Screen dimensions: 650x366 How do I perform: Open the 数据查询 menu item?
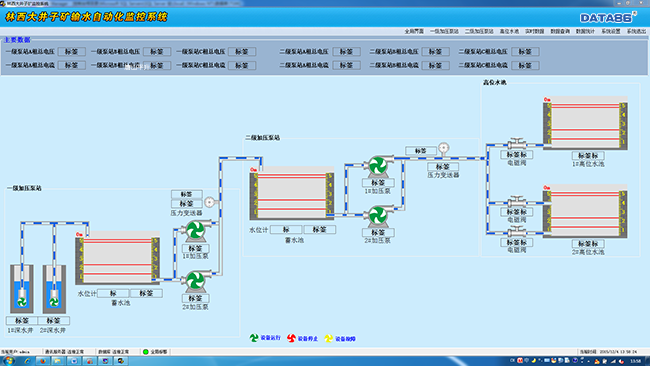[x=560, y=32]
